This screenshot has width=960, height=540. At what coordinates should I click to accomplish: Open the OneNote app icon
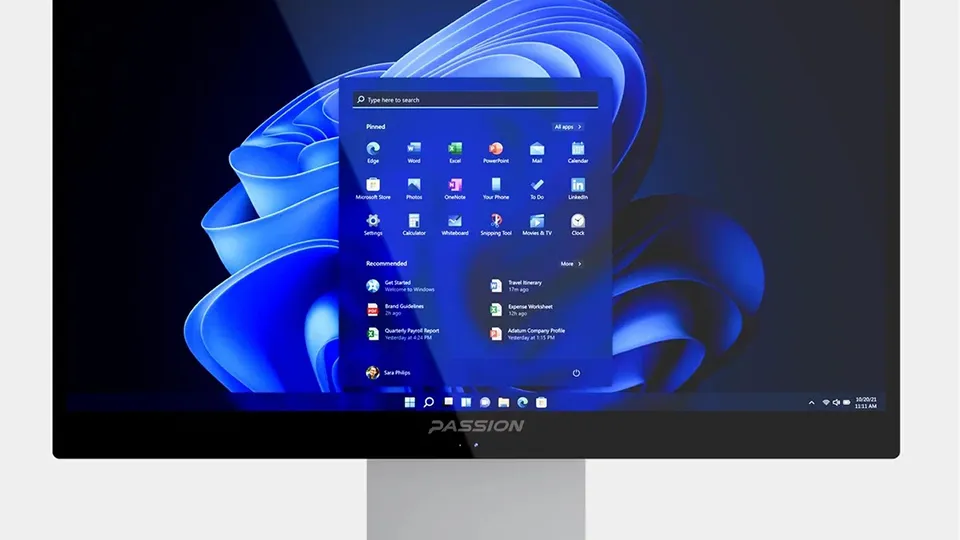pos(455,189)
